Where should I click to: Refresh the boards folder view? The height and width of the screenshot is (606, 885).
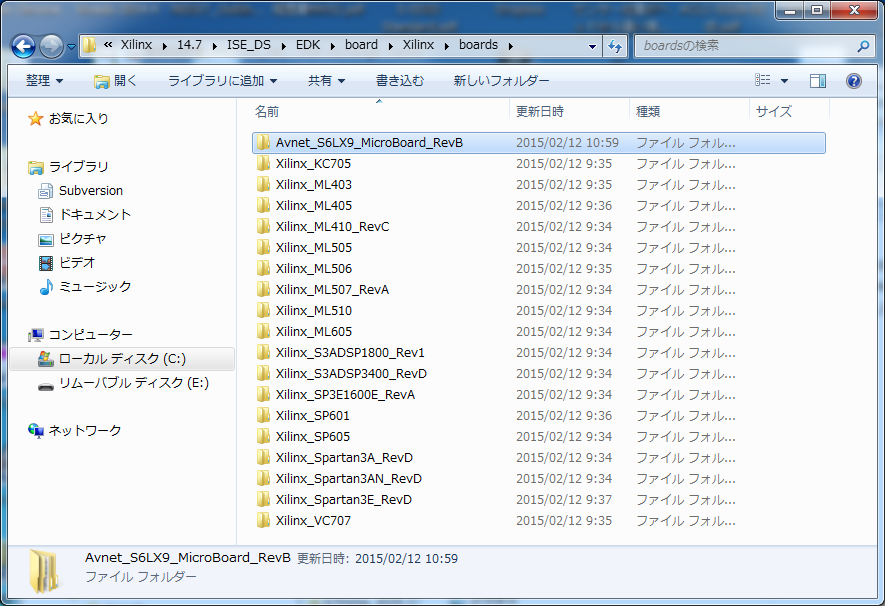click(615, 46)
